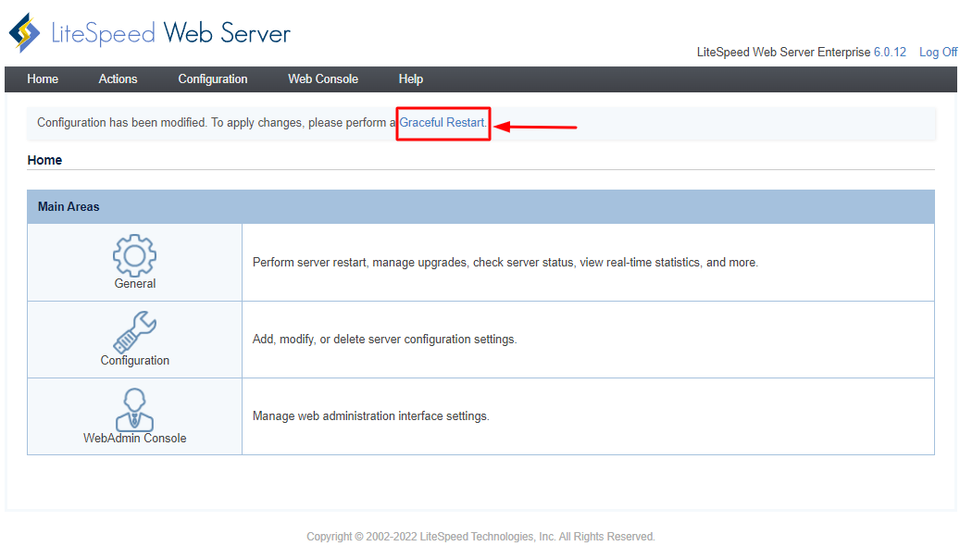Viewport: 960px width, 556px height.
Task: Click the LiteSpeed Web Server title text
Action: tap(171, 33)
